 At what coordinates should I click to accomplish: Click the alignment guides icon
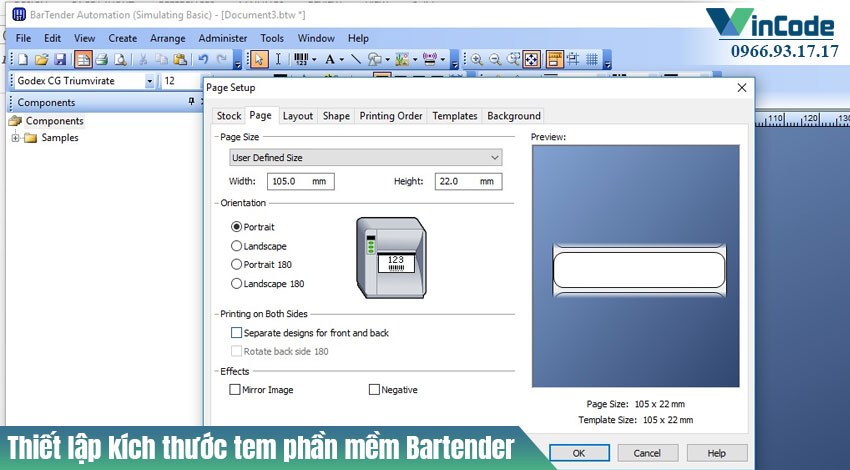pos(573,59)
